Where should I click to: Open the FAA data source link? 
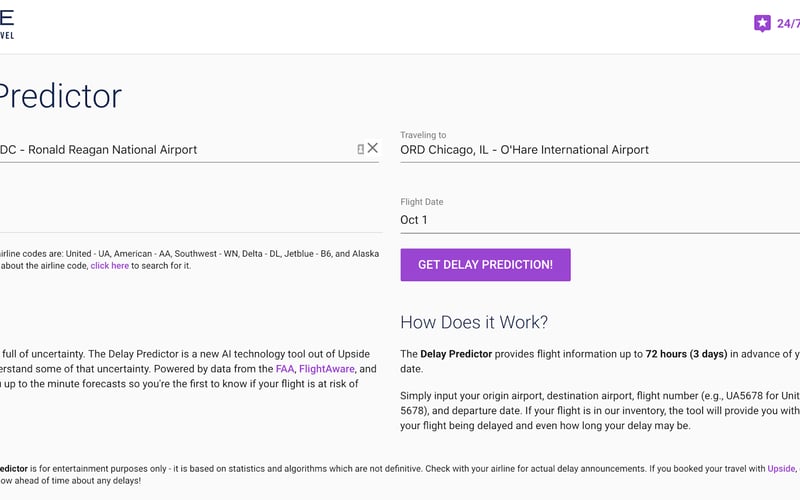[x=285, y=369]
